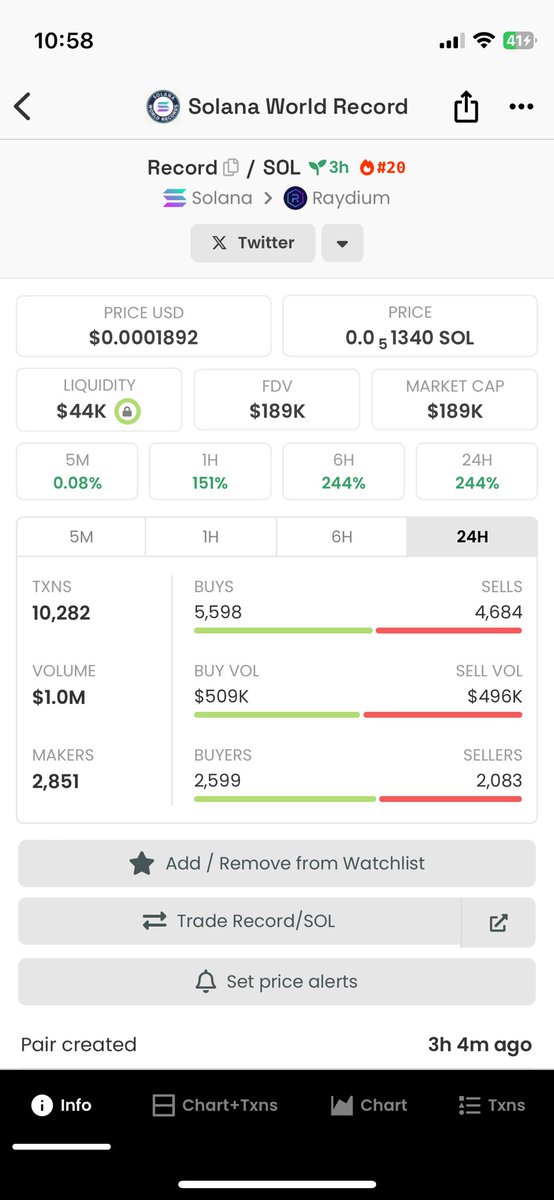
Task: Tap the Solana World Record logo
Action: click(x=163, y=107)
